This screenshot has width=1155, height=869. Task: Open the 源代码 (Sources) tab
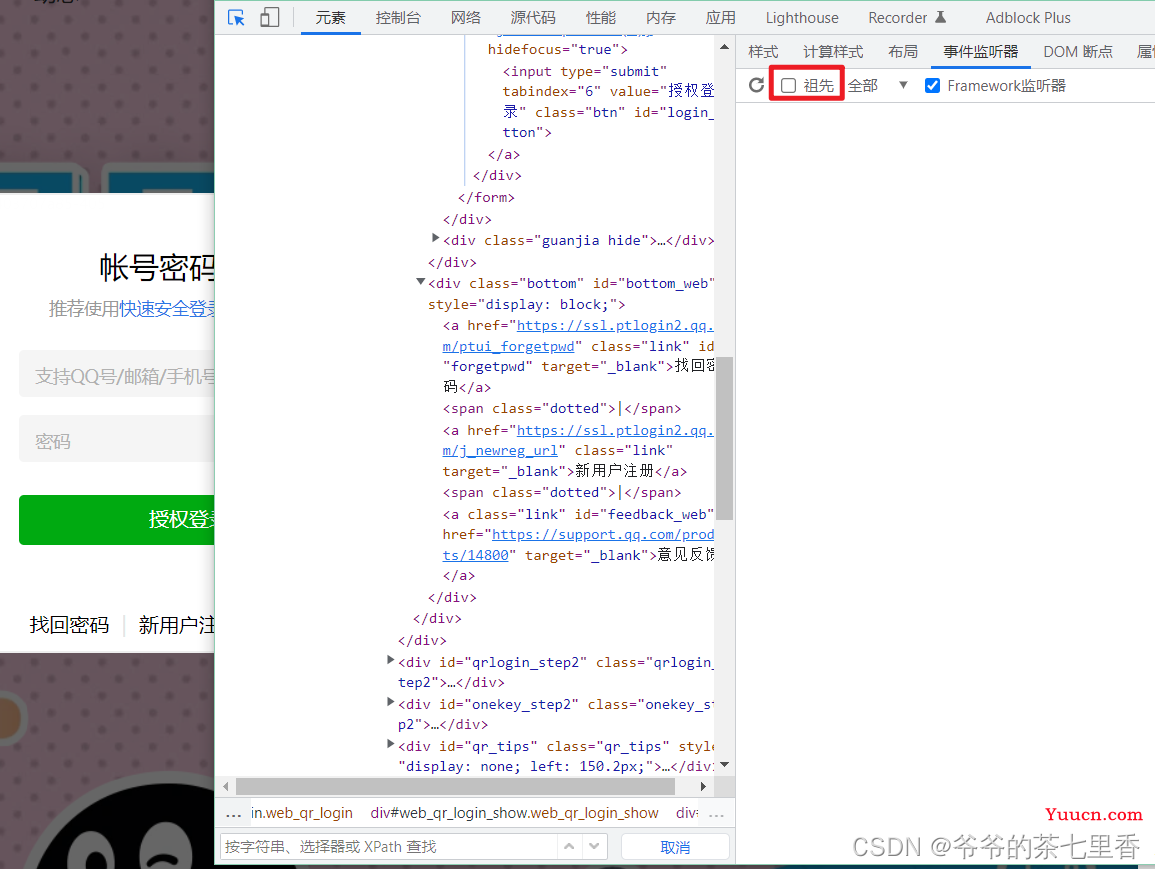pos(533,18)
